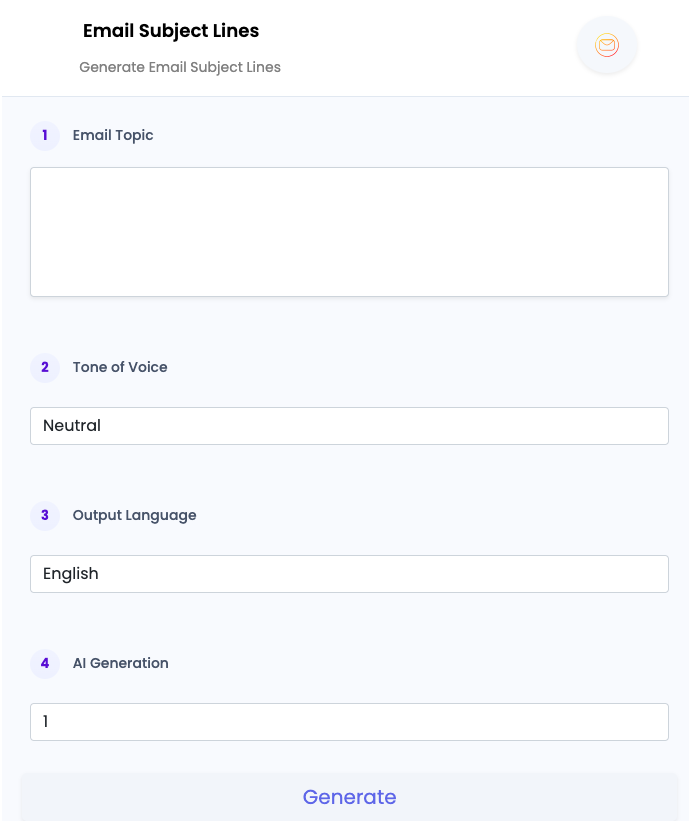This screenshot has width=689, height=821.
Task: Open the Tone of Voice dropdown
Action: (x=349, y=426)
